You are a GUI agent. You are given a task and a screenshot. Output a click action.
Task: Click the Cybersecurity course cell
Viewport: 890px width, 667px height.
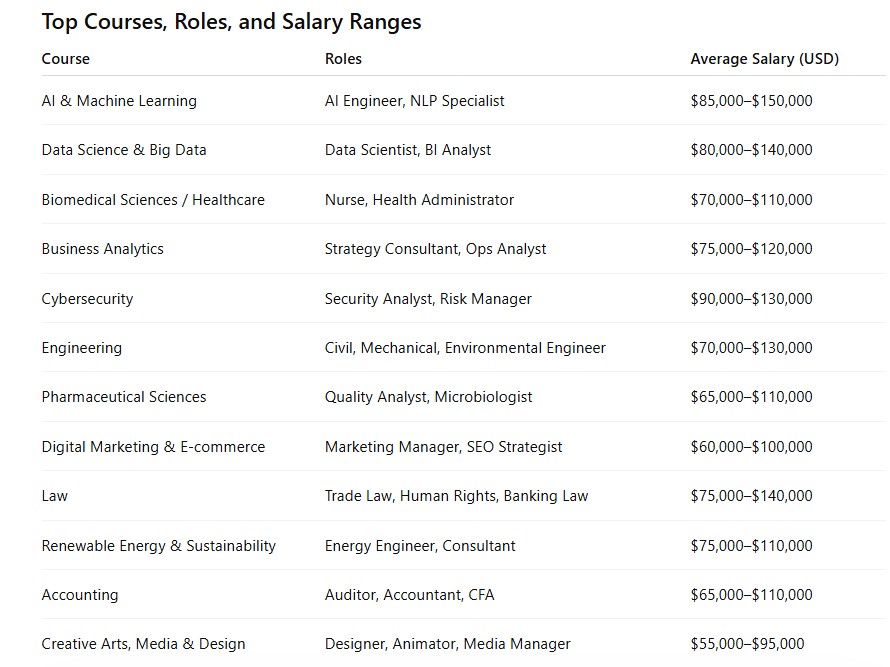coord(87,299)
